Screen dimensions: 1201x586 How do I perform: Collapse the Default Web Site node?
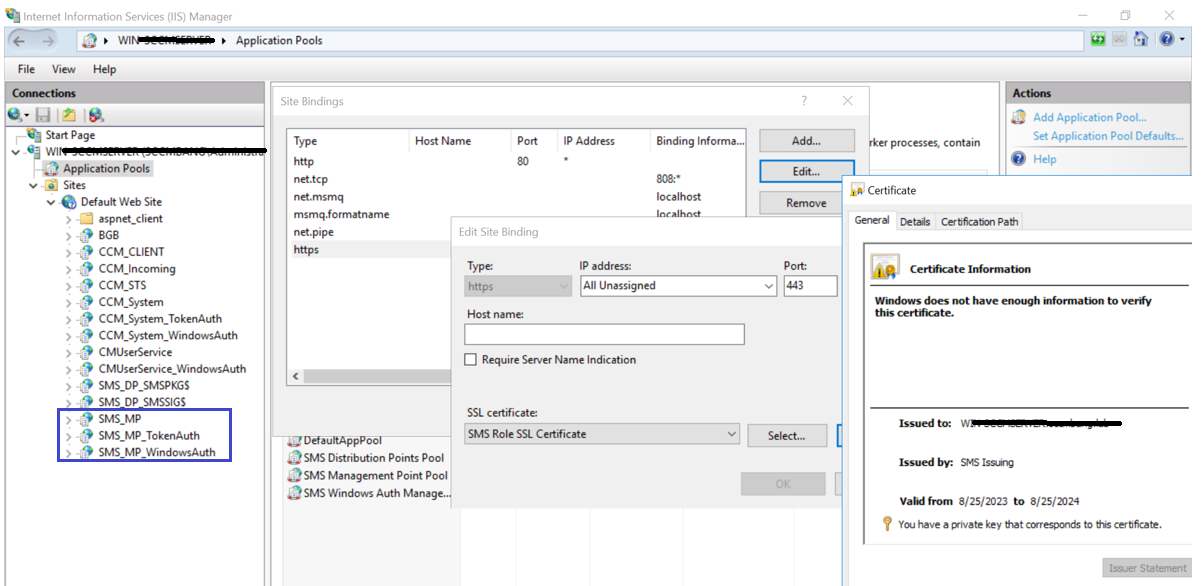(52, 202)
